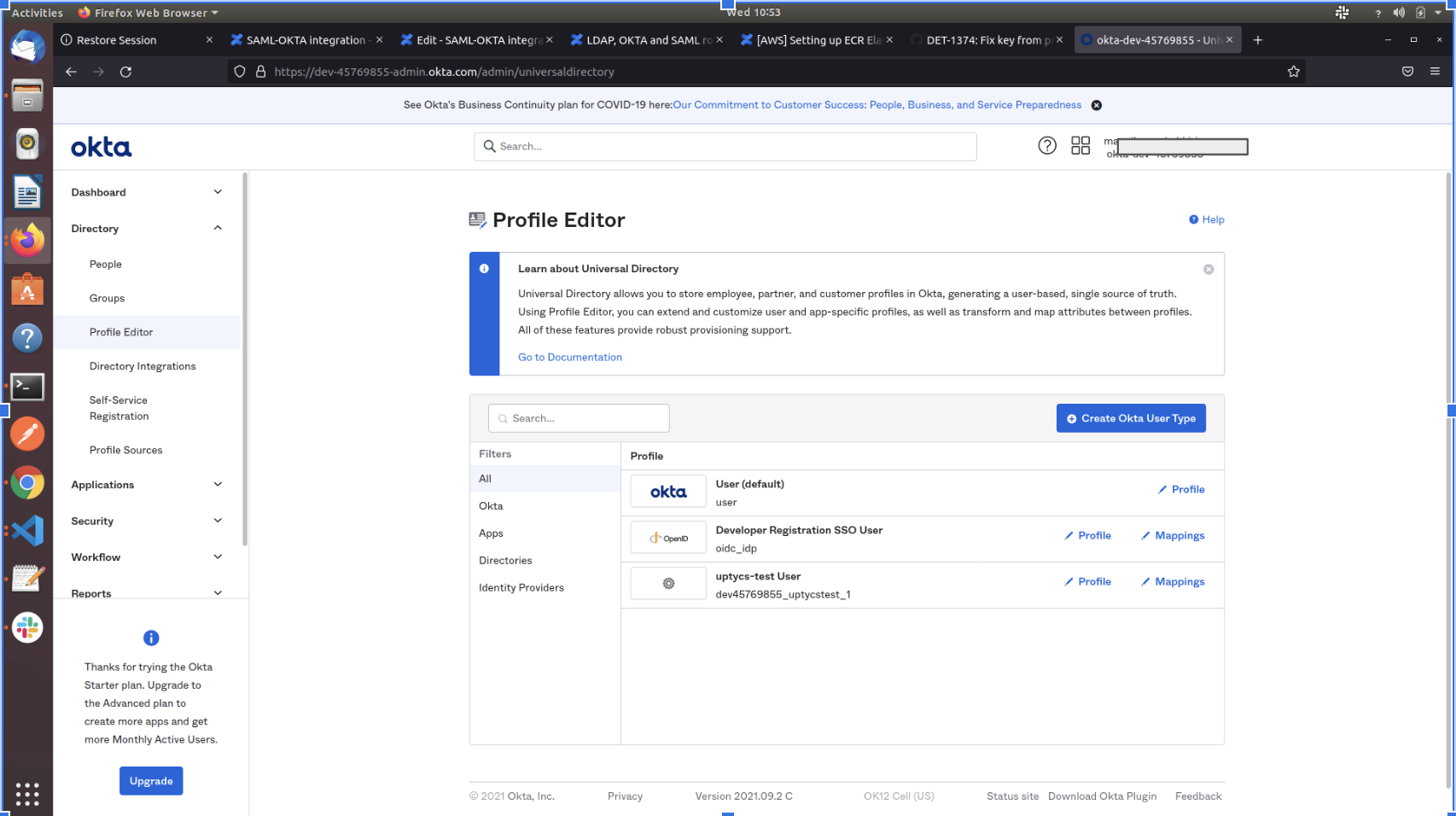Filter profiles by Identity Providers
1456x816 pixels.
(521, 587)
